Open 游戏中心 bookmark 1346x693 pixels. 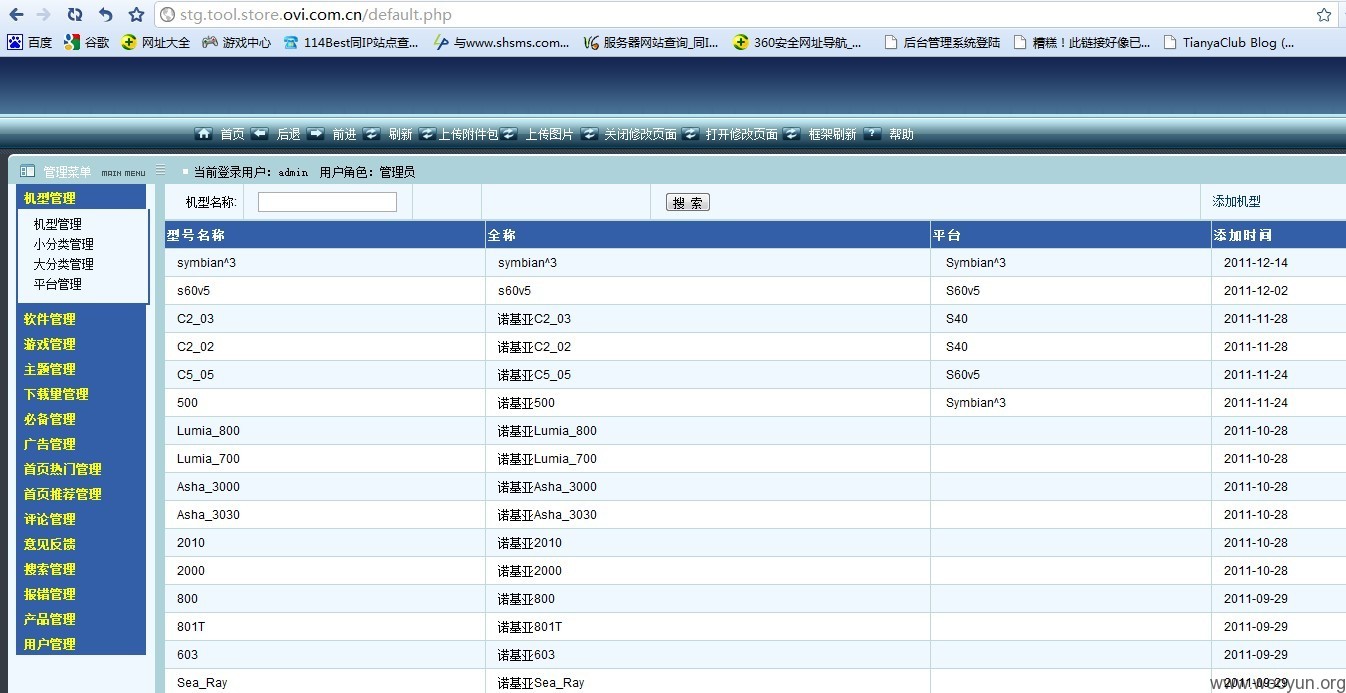236,43
